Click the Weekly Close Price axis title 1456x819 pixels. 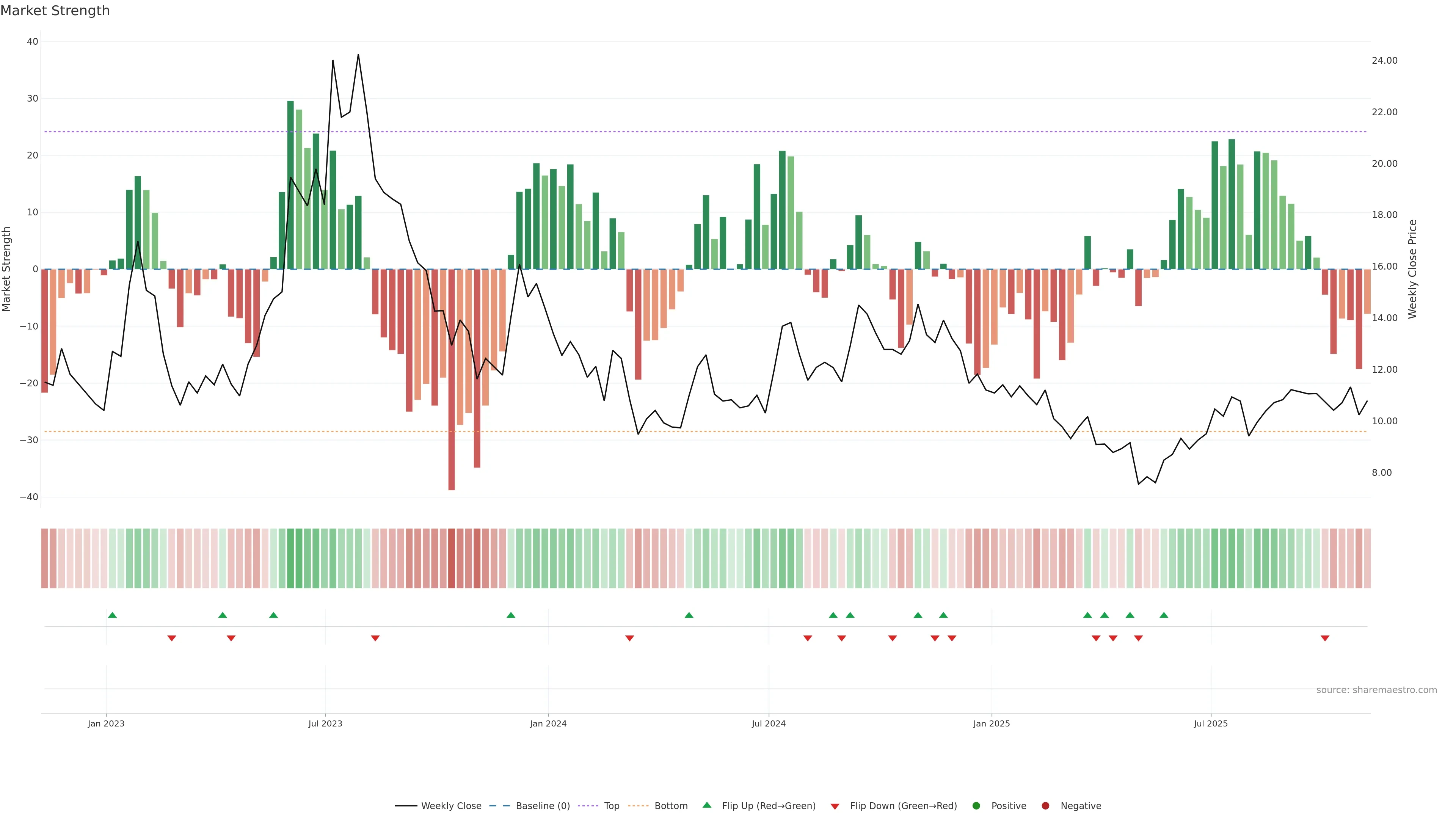point(1412,269)
